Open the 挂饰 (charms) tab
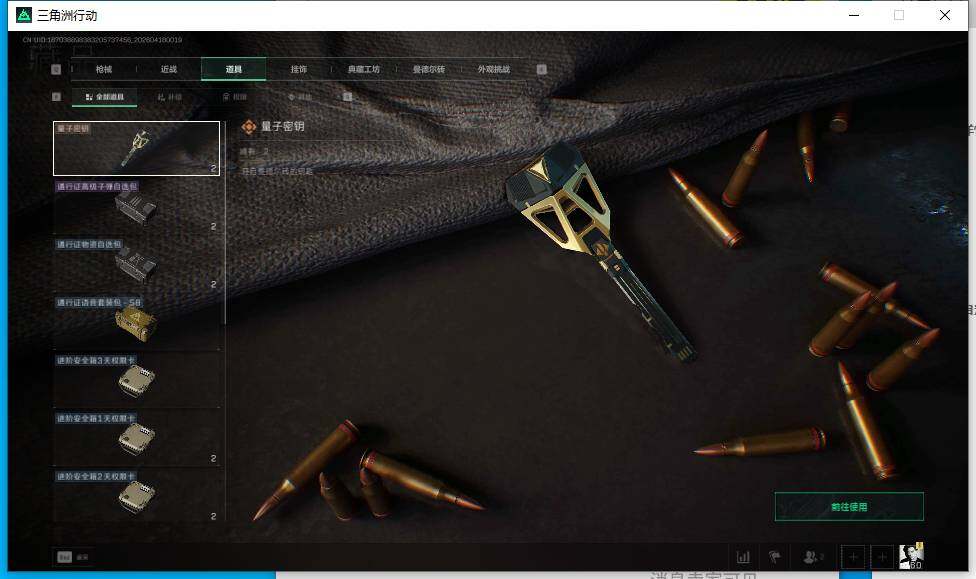Viewport: 976px width, 579px height. tap(299, 69)
